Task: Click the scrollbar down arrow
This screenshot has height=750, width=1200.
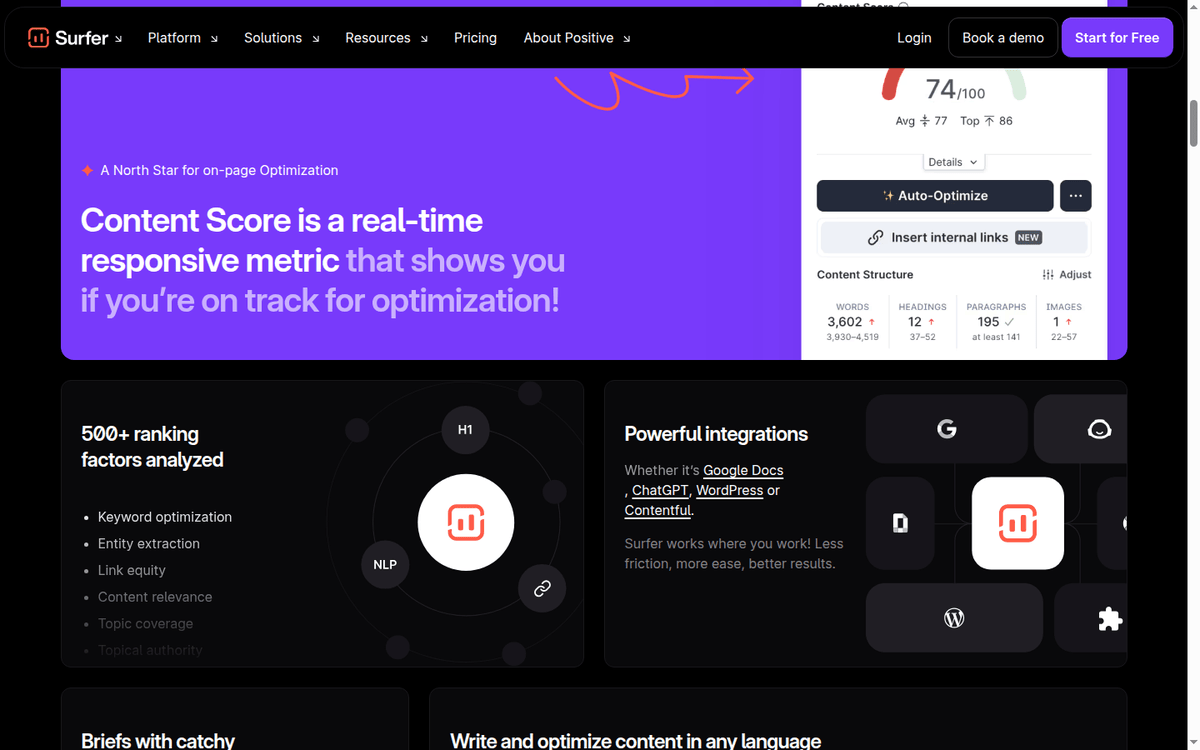Action: [1193, 742]
